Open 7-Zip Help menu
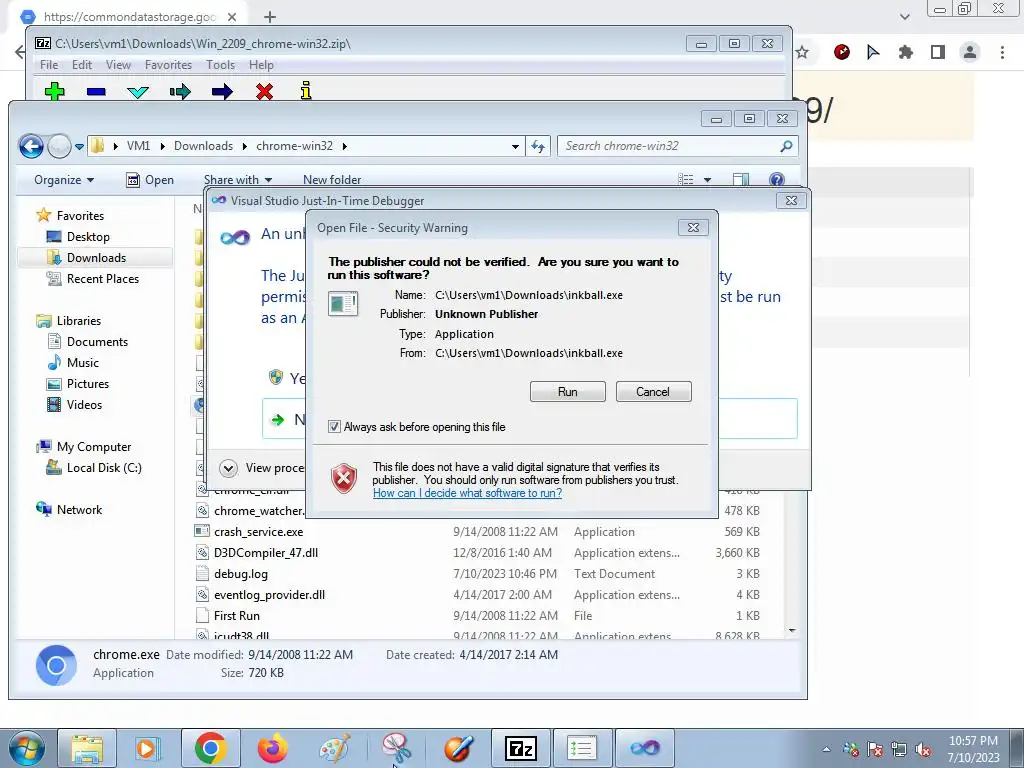The image size is (1024, 768). click(x=261, y=65)
